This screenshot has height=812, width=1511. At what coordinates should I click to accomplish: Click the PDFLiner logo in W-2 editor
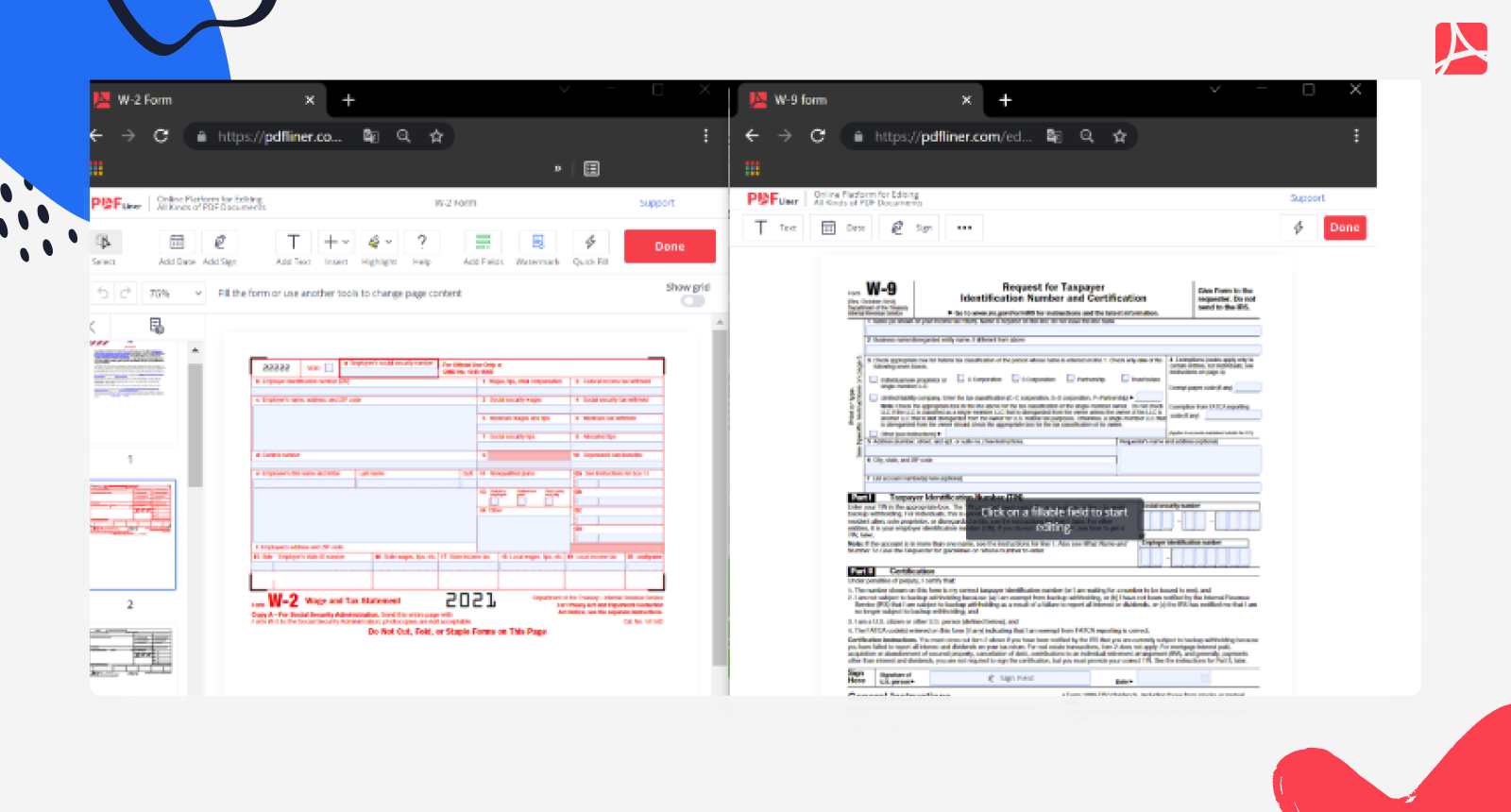tap(116, 204)
